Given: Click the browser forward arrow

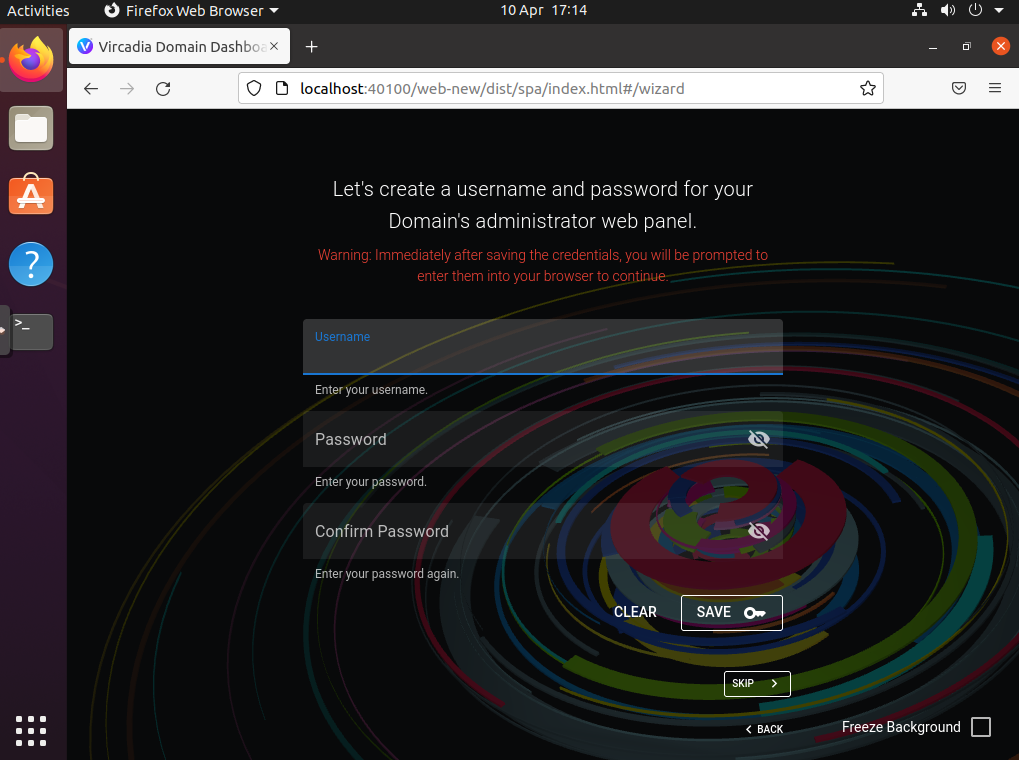Looking at the screenshot, I should pos(127,88).
